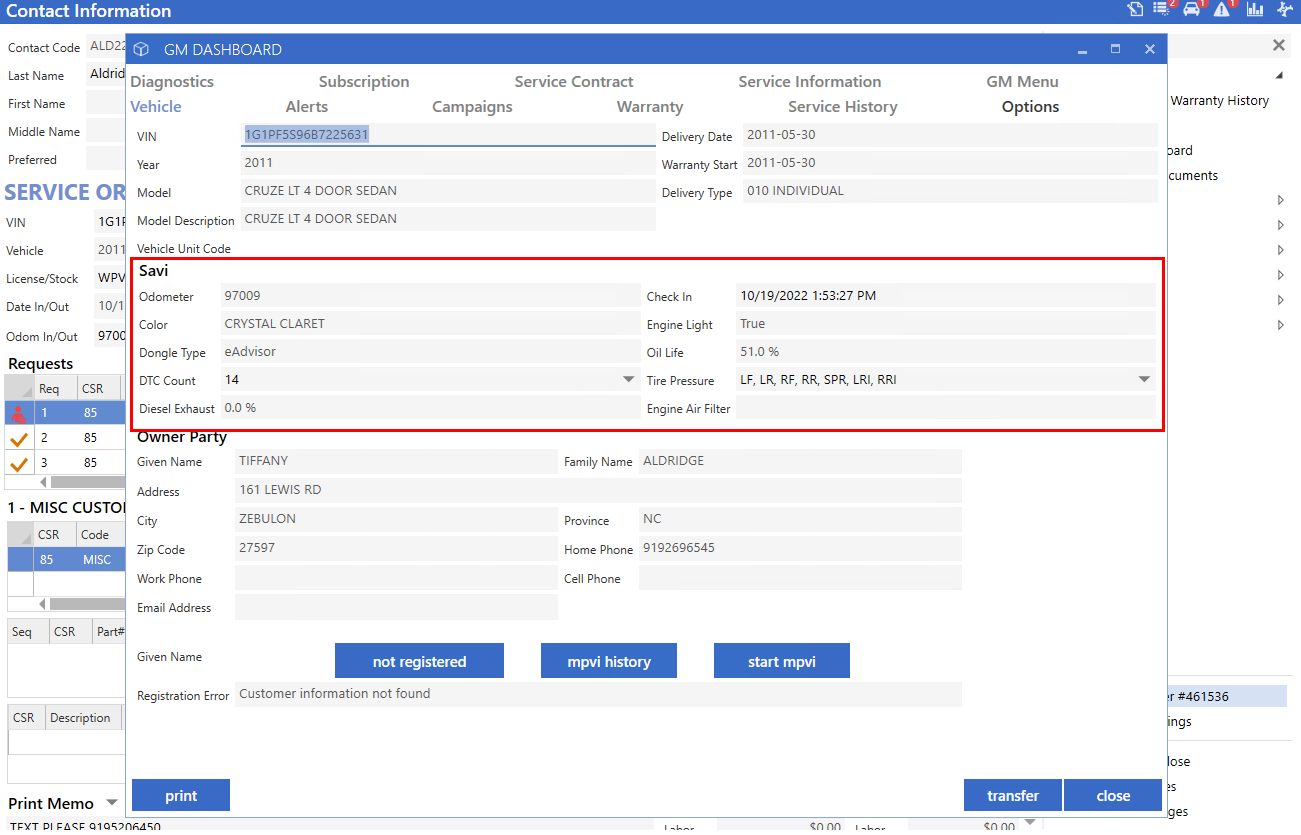Image resolution: width=1301 pixels, height=835 pixels.
Task: Click the VIN field in GM Dashboard
Action: click(x=449, y=135)
